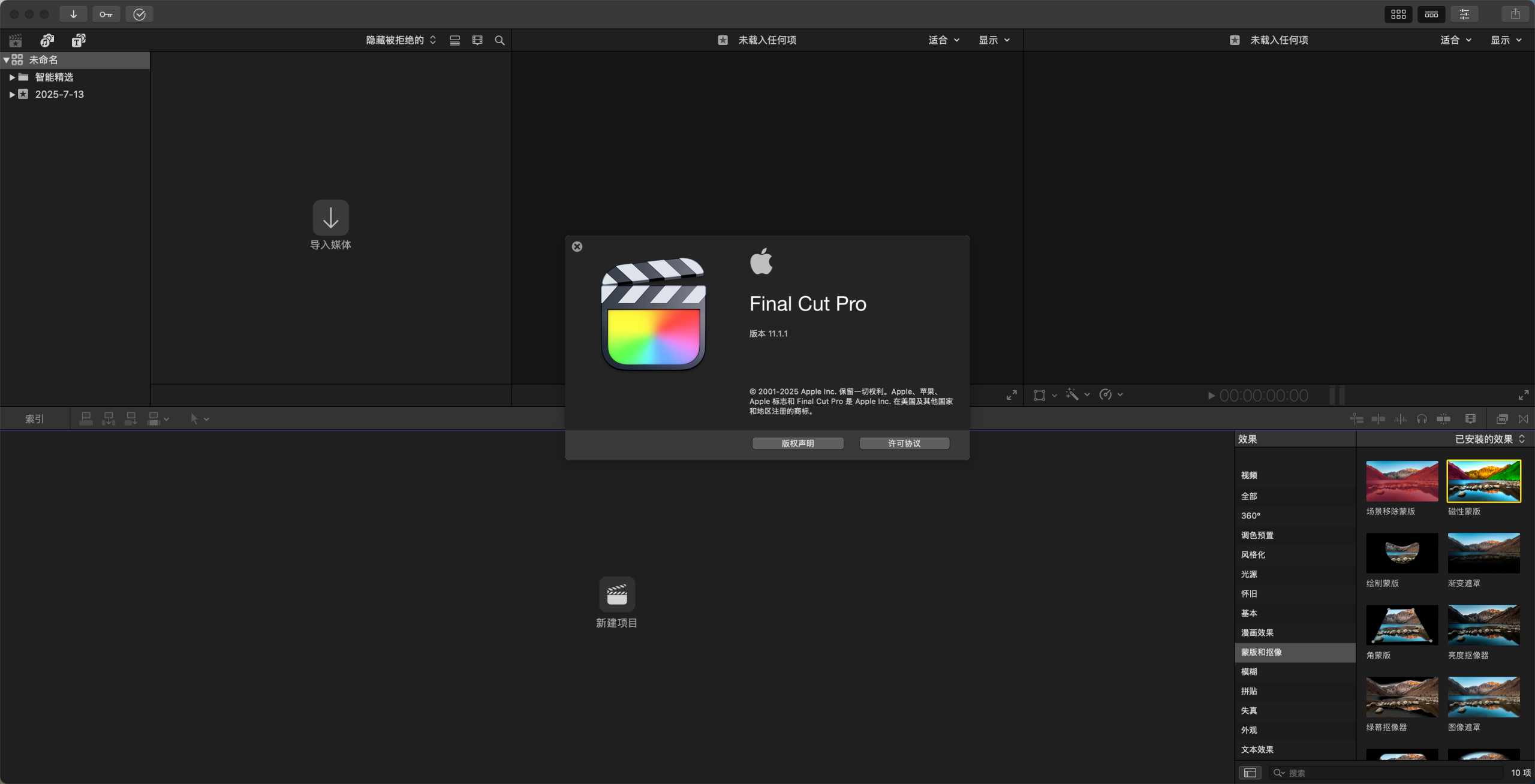
Task: Select the 绿幕抠像器 effect thumbnail
Action: (1402, 697)
